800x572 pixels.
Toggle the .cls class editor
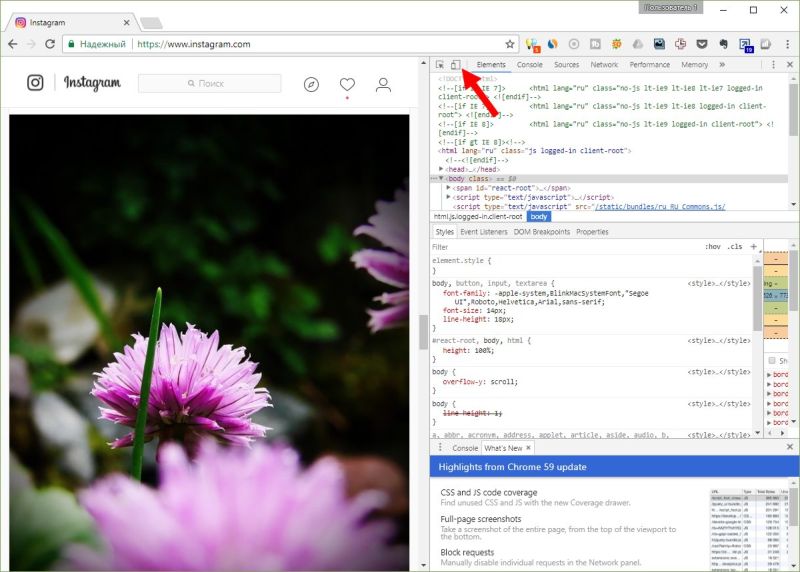[x=735, y=246]
